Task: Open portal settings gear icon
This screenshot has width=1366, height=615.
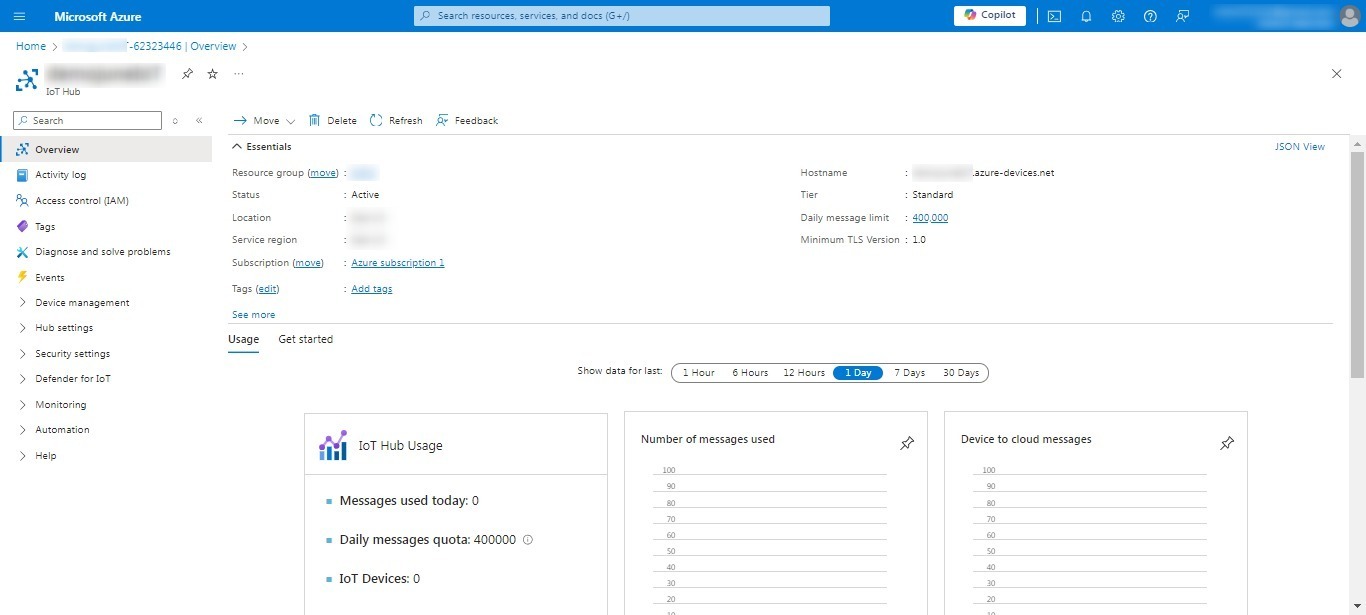Action: (x=1118, y=16)
